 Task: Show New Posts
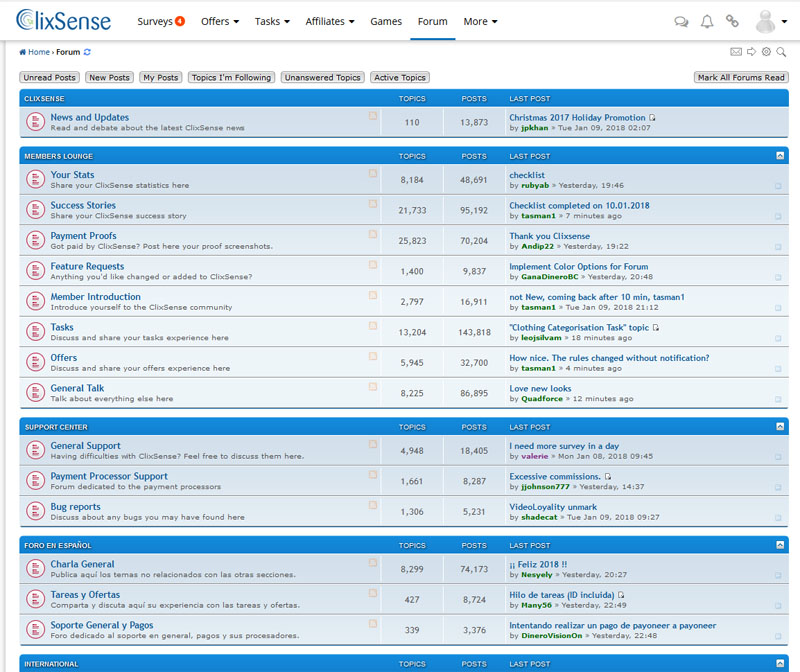click(x=110, y=78)
